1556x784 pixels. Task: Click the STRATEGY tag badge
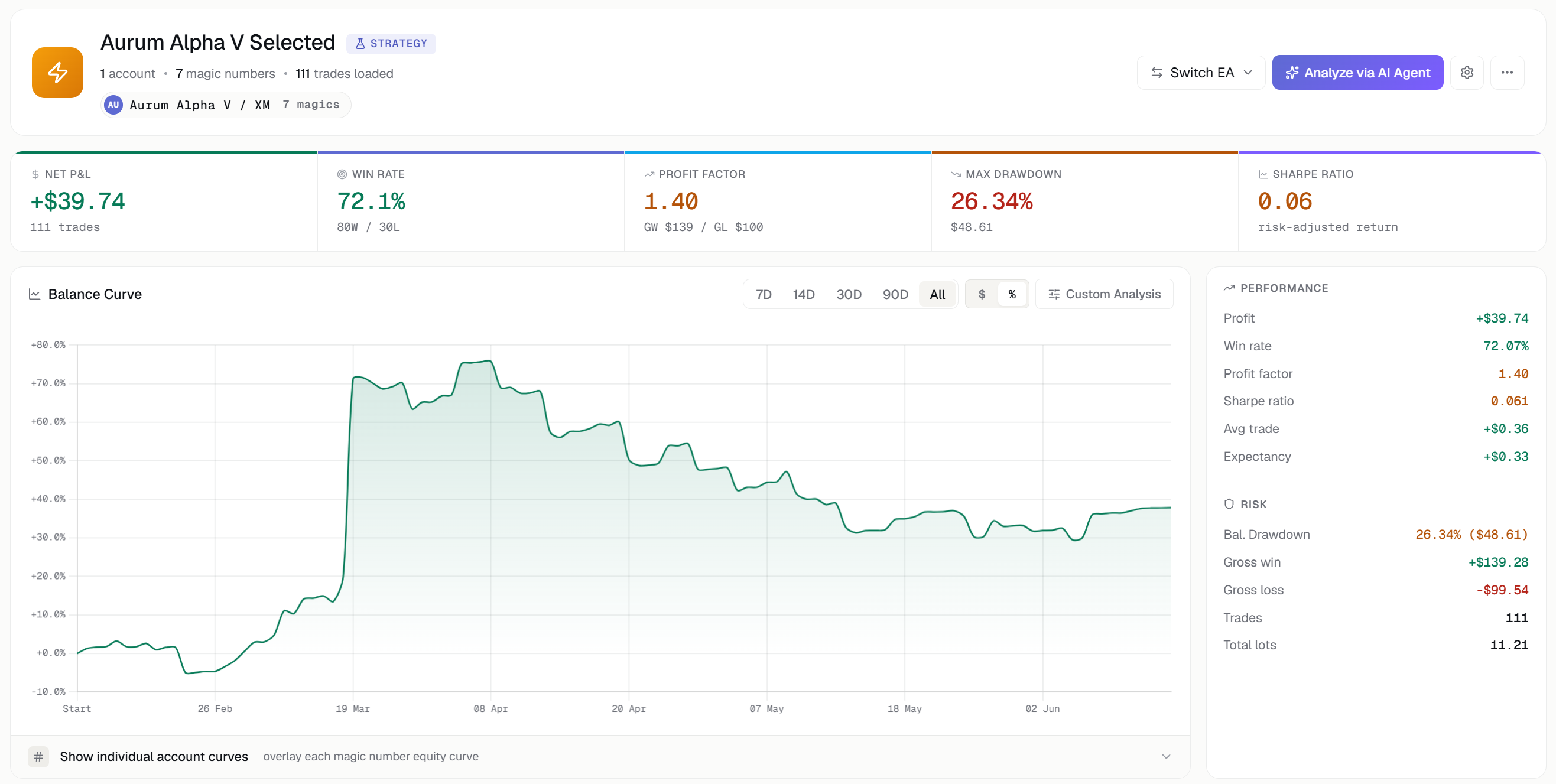pyautogui.click(x=391, y=44)
